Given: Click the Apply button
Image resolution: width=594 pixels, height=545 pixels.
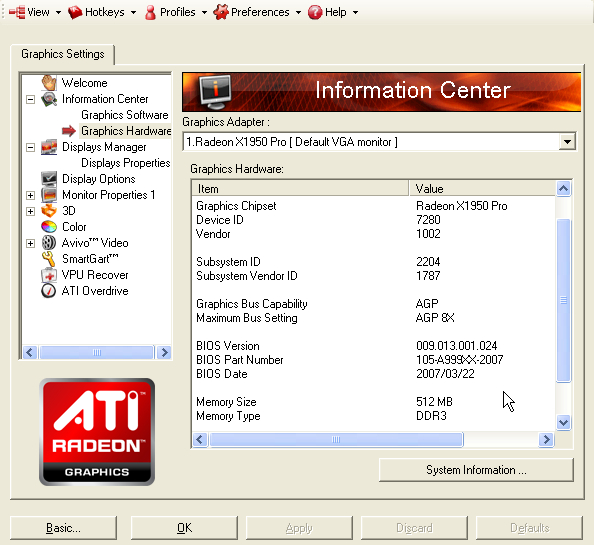Looking at the screenshot, I should 299,528.
